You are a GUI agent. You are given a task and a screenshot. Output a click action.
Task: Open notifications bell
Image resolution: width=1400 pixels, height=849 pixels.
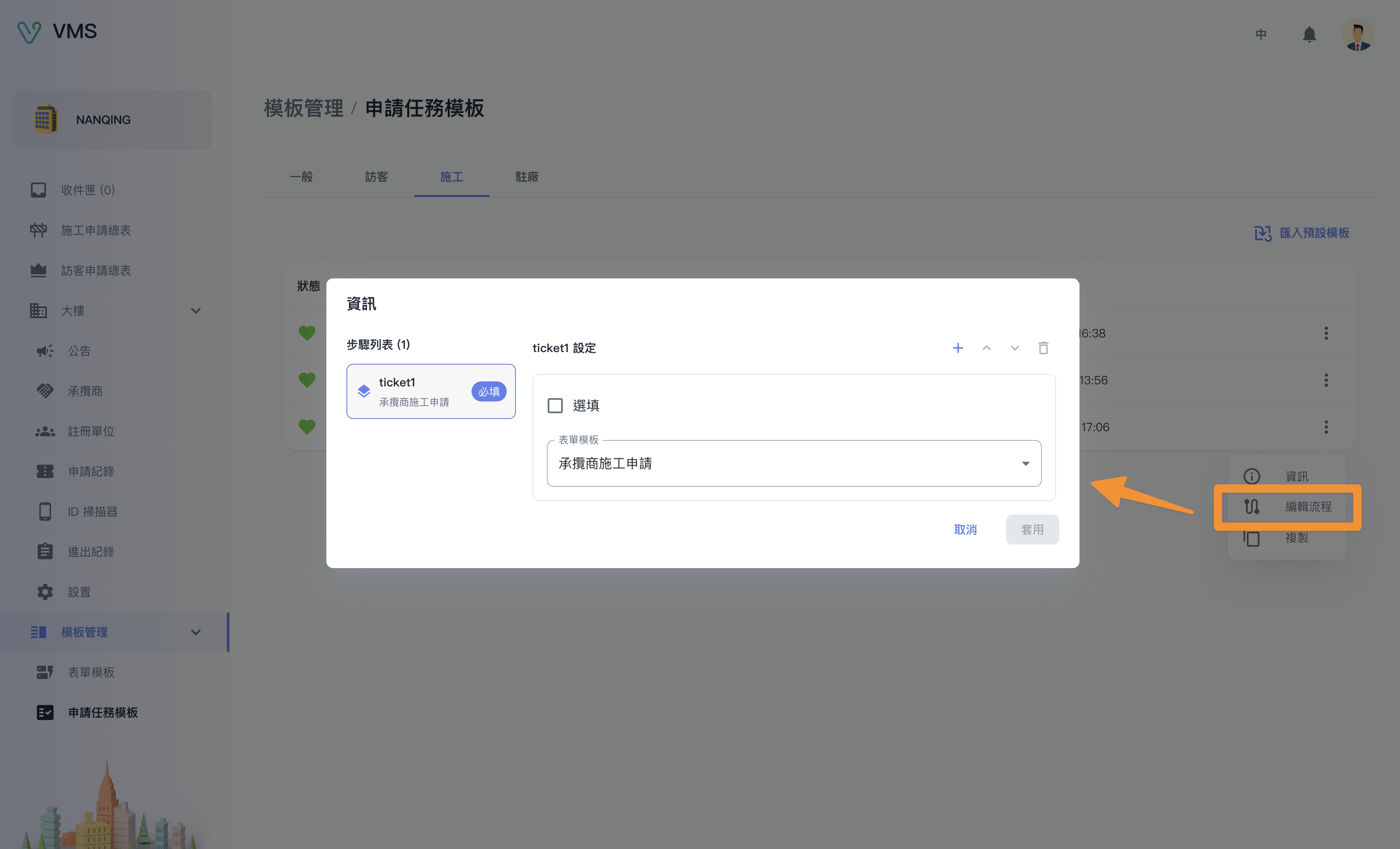1309,34
